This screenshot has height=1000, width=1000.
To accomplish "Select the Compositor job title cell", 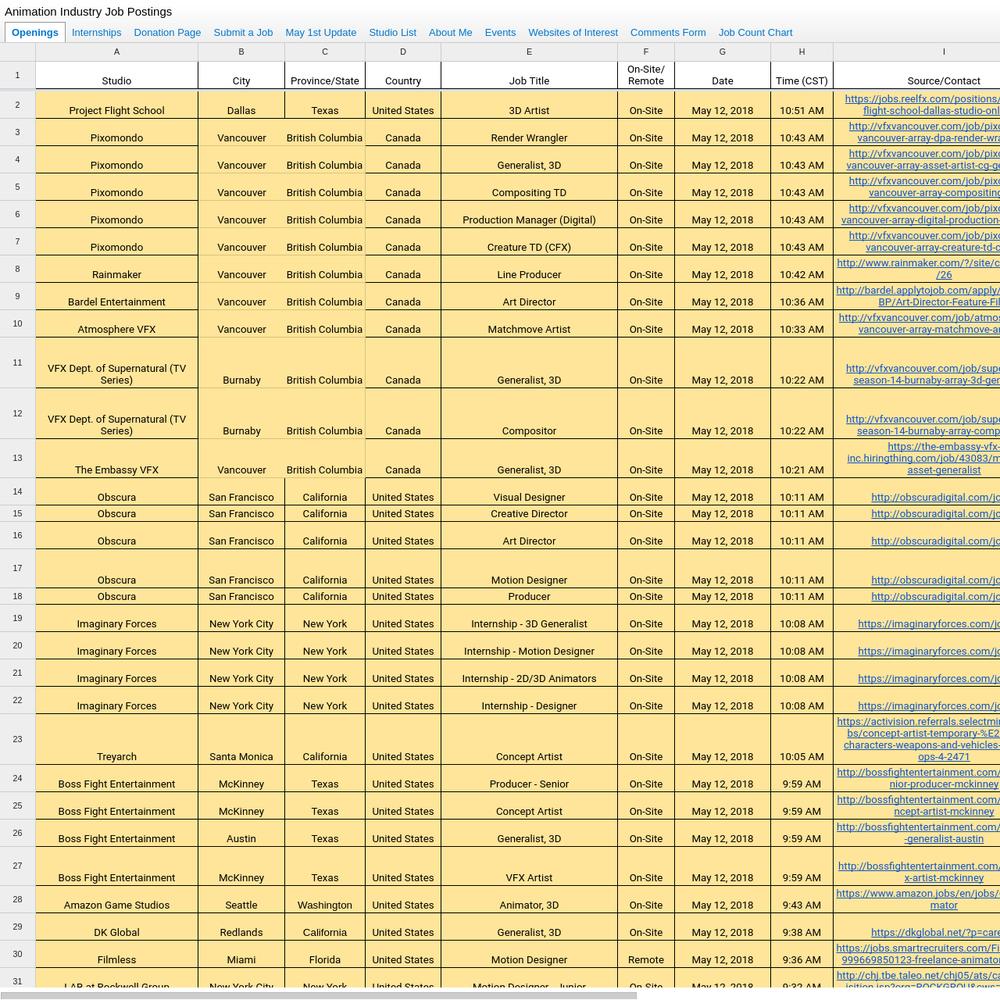I will tap(529, 413).
